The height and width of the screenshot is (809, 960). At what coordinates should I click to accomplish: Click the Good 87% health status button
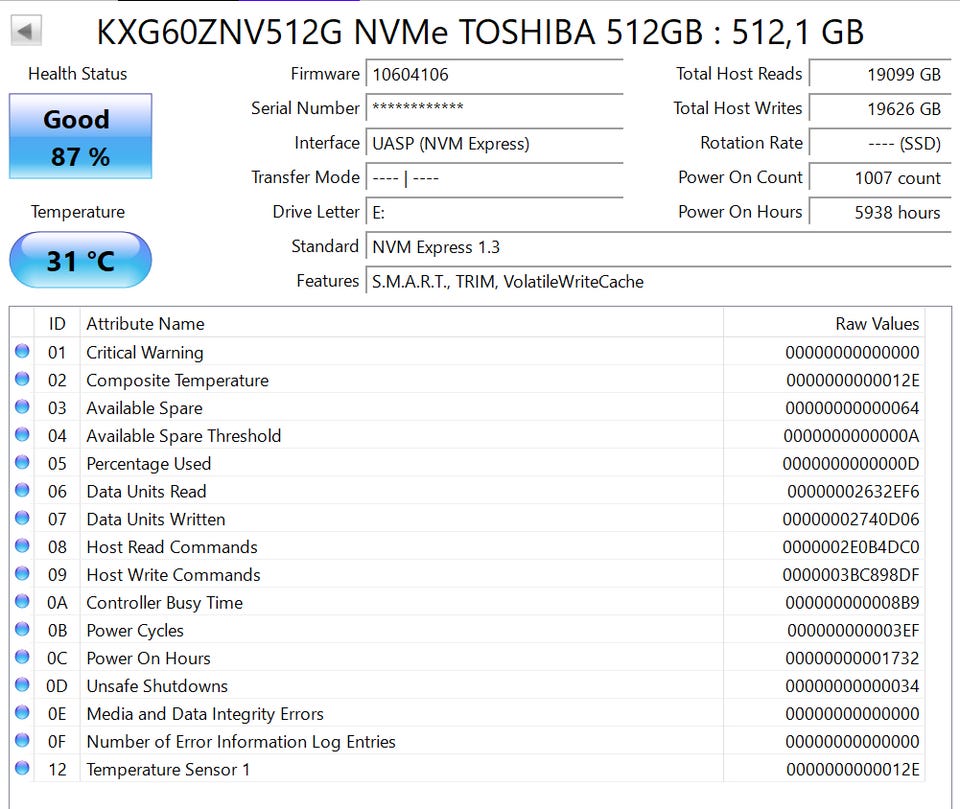tap(80, 137)
